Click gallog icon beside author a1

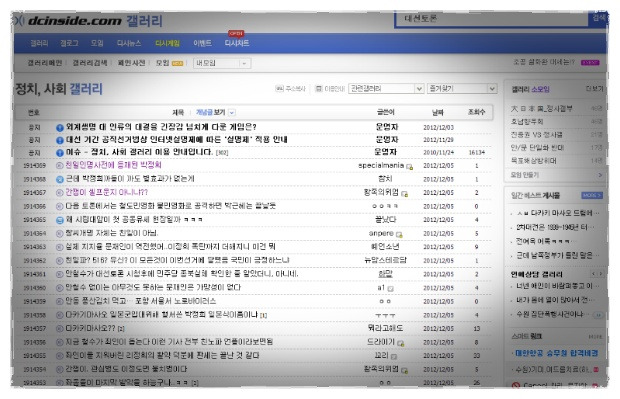coord(391,289)
